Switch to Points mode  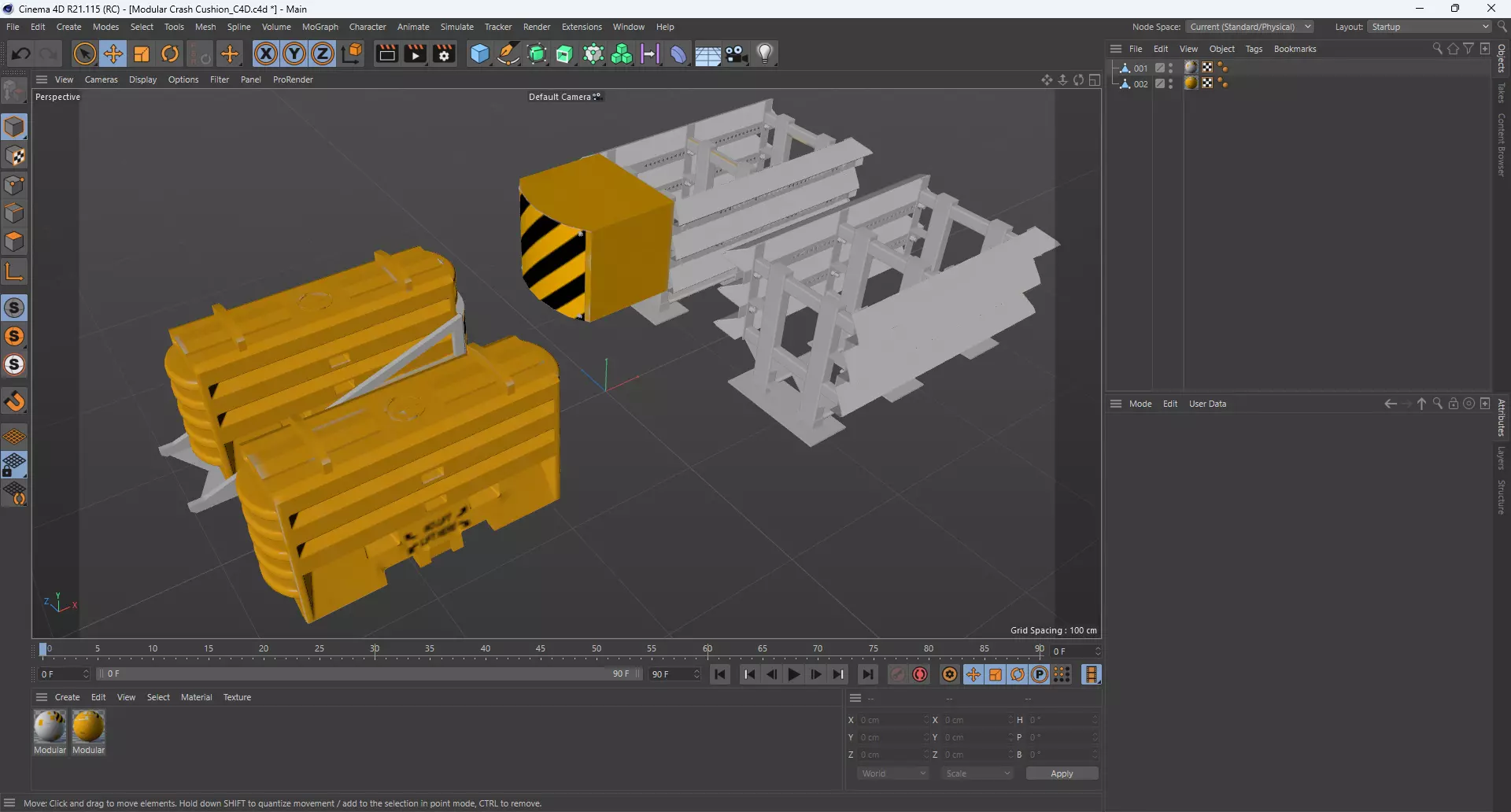click(14, 185)
